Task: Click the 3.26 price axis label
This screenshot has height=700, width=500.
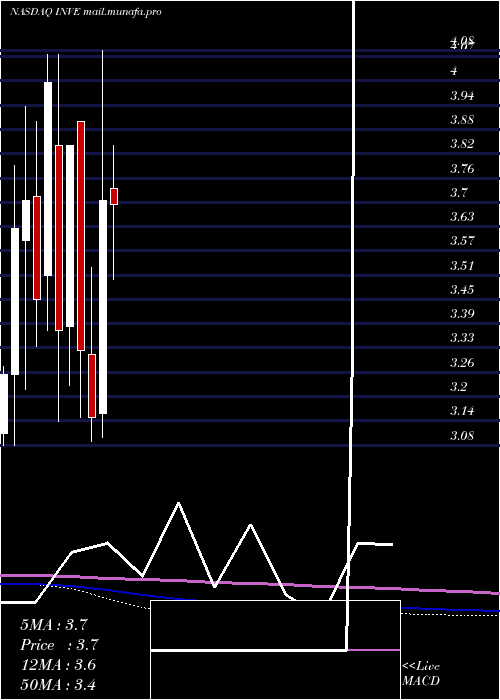Action: (x=462, y=362)
